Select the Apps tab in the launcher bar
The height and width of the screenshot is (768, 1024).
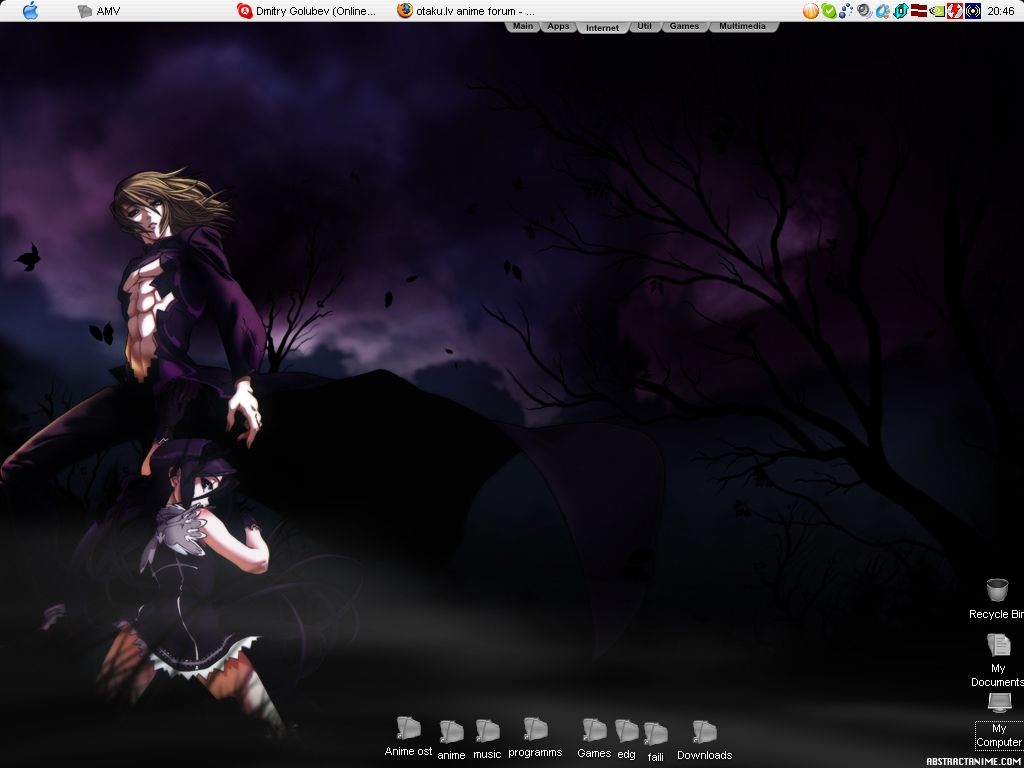558,27
